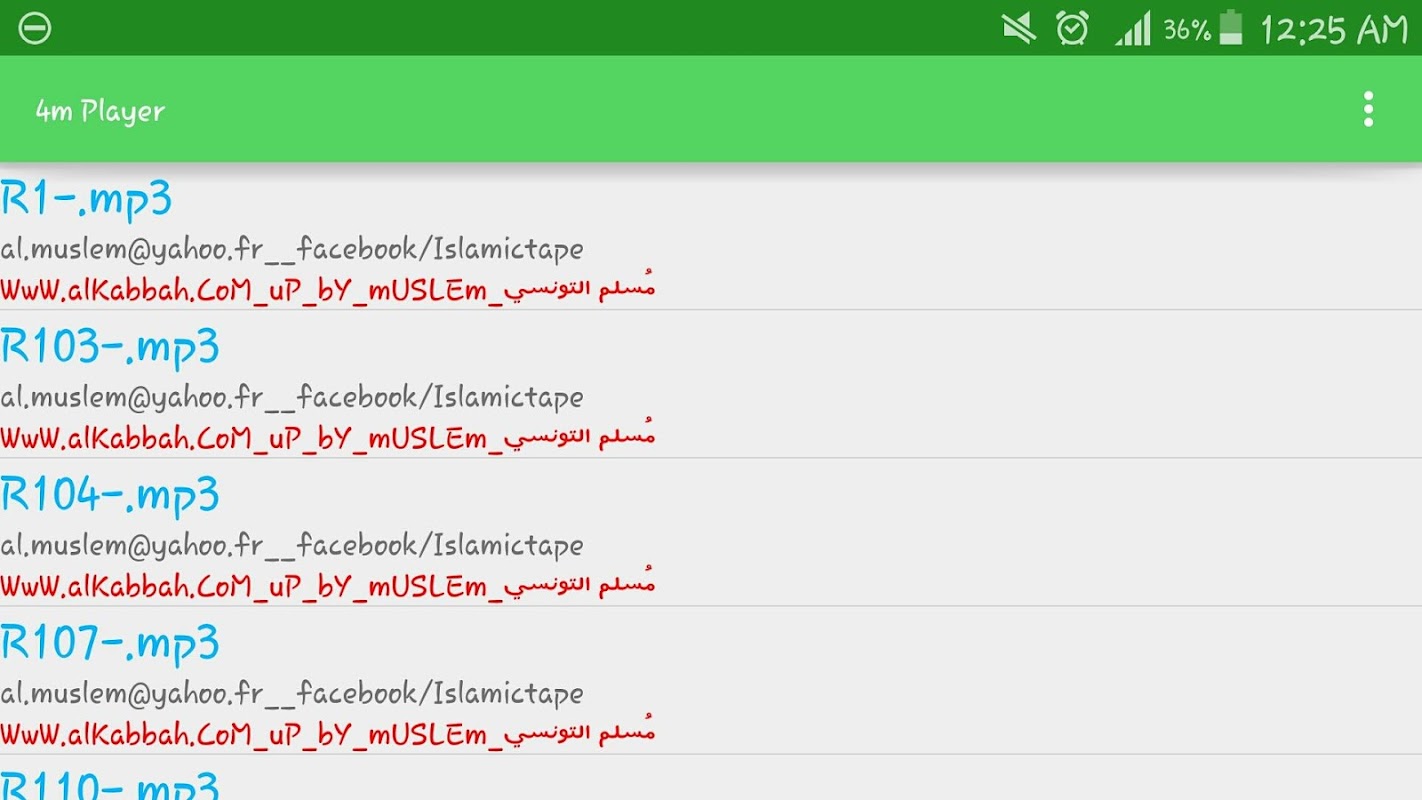Tap the red album text under R1-.mp3
Image resolution: width=1422 pixels, height=800 pixels.
point(328,289)
